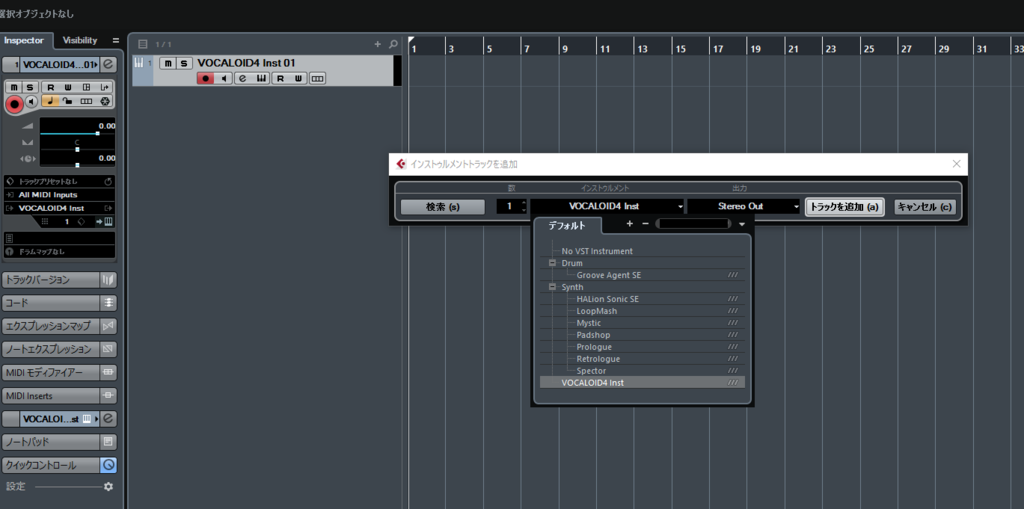Mute VOCALOID4 Inst 01 track in track list
1024x509 pixels.
coord(168,63)
